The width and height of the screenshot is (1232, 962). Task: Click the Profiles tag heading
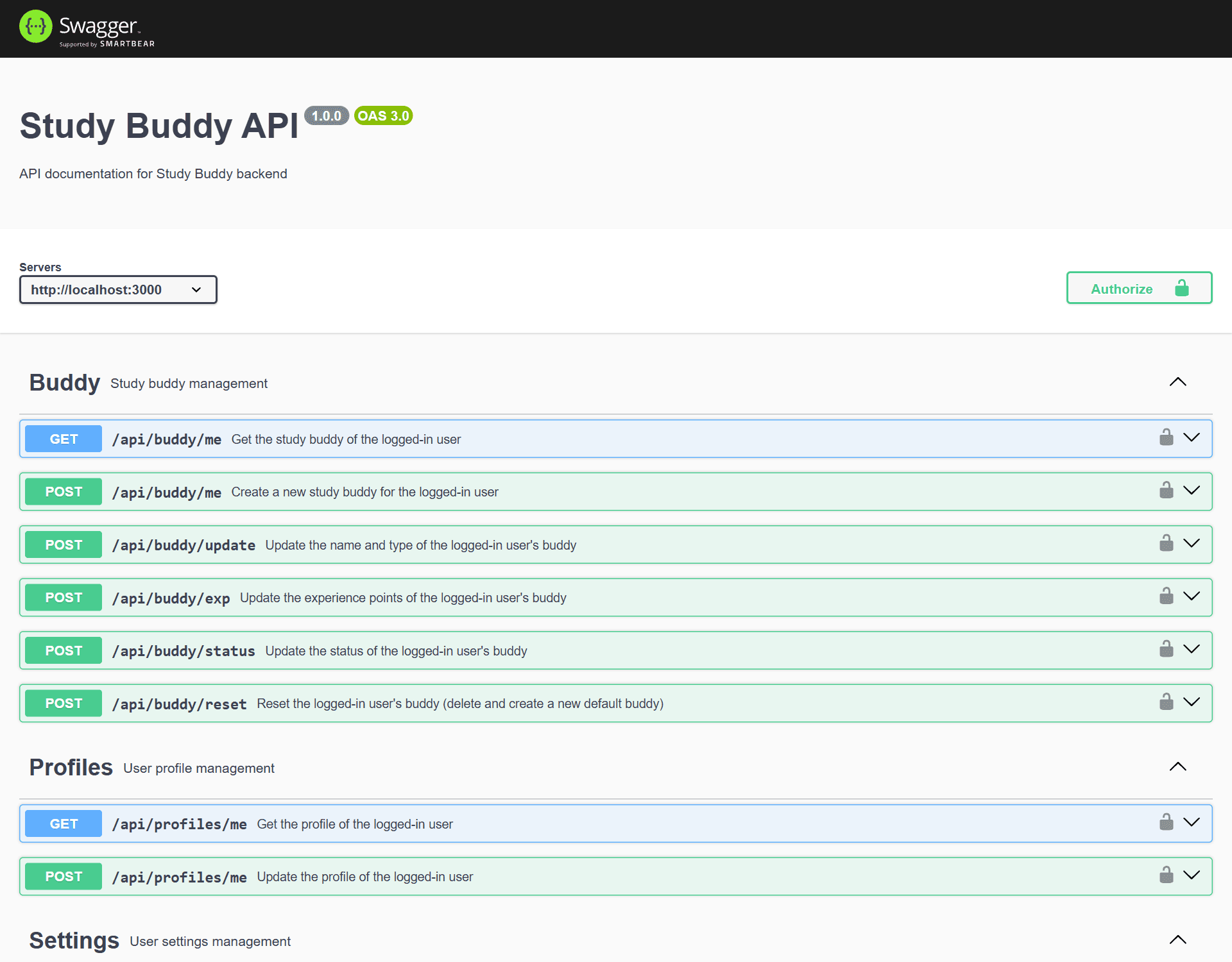pyautogui.click(x=71, y=768)
